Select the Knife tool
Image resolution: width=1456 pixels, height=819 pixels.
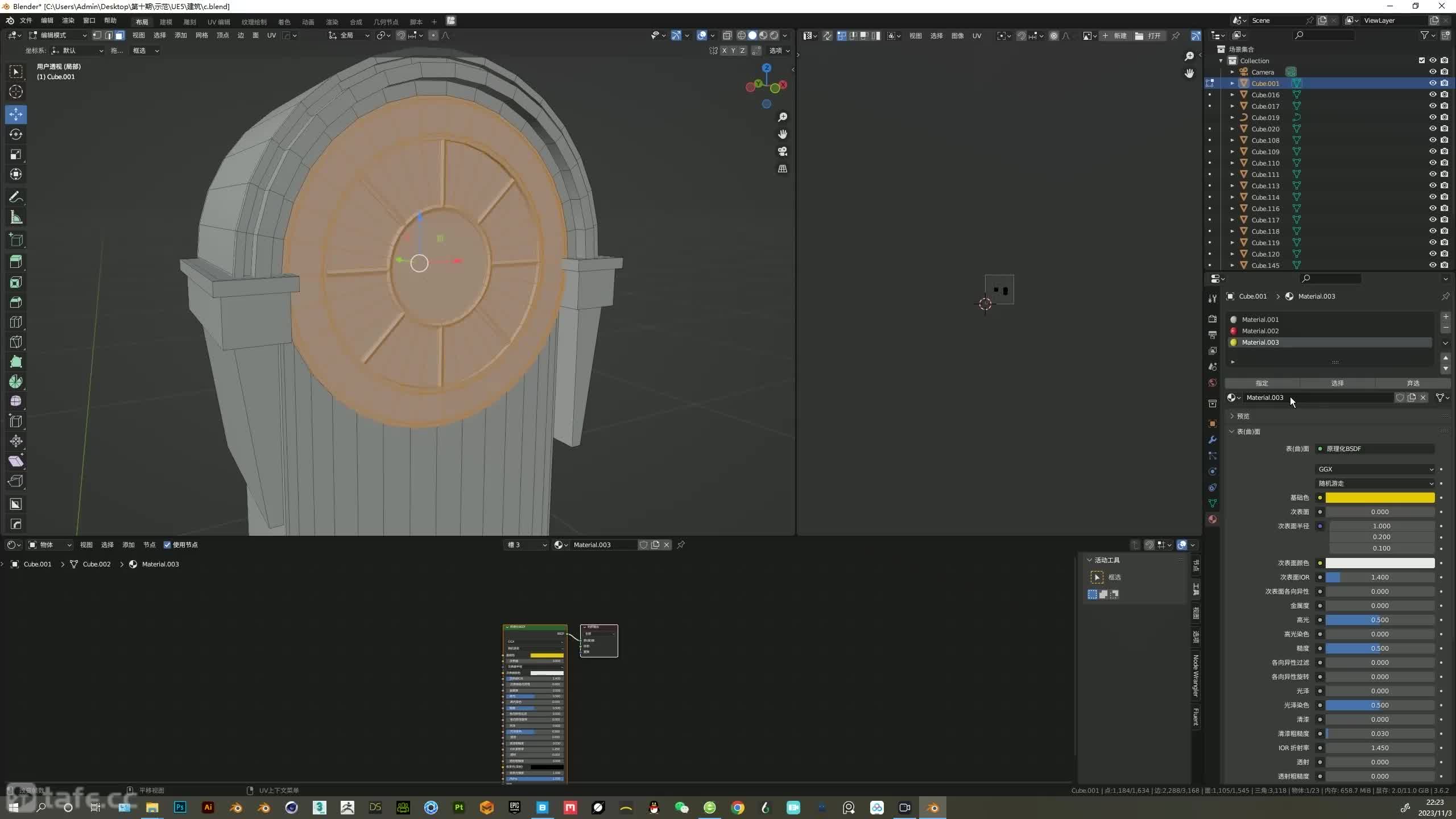pyautogui.click(x=16, y=342)
